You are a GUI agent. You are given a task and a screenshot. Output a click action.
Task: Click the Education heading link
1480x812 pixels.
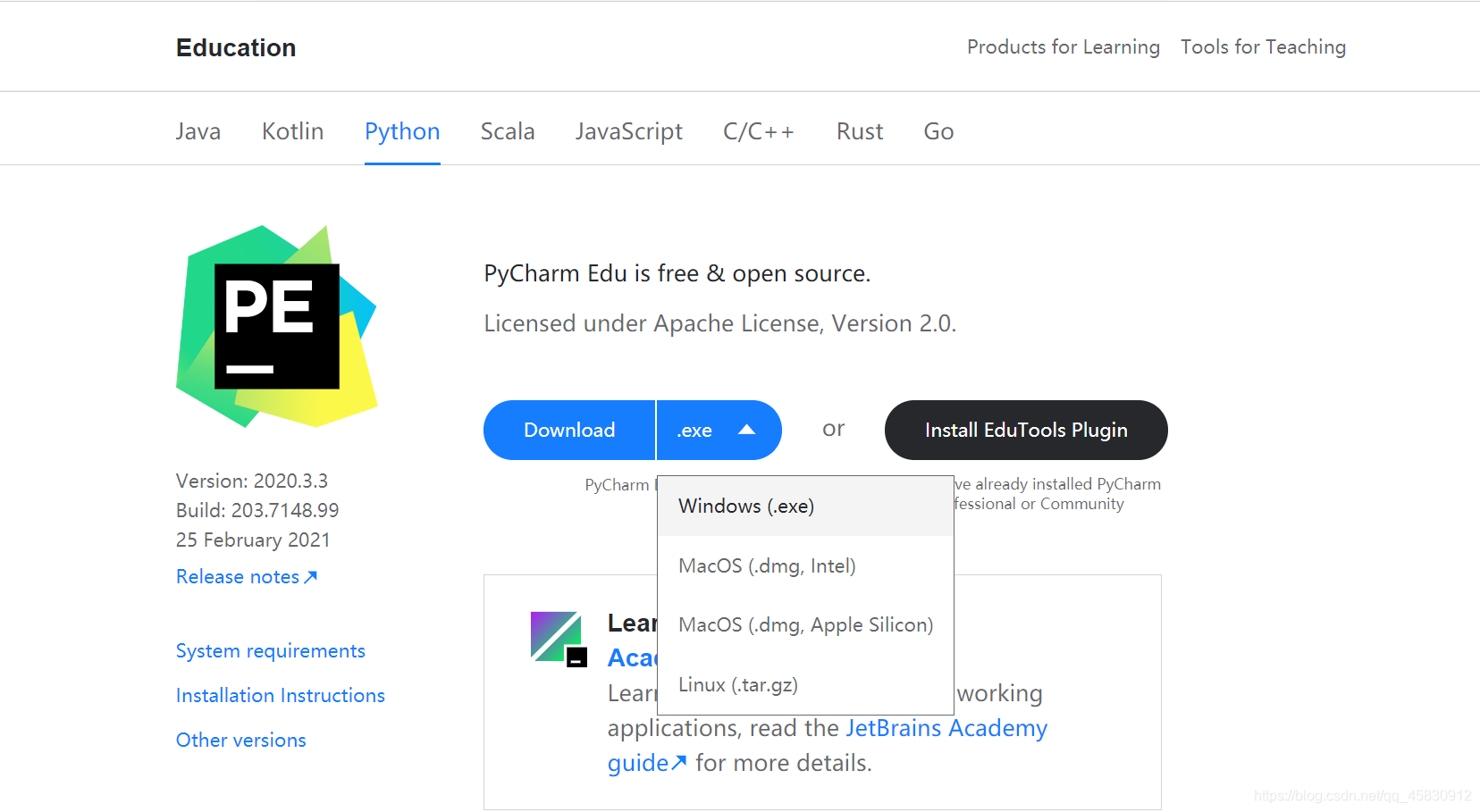pos(236,47)
